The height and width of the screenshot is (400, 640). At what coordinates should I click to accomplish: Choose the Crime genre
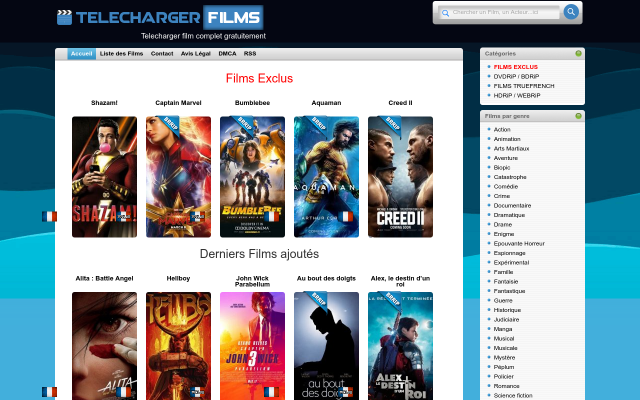[x=502, y=196]
